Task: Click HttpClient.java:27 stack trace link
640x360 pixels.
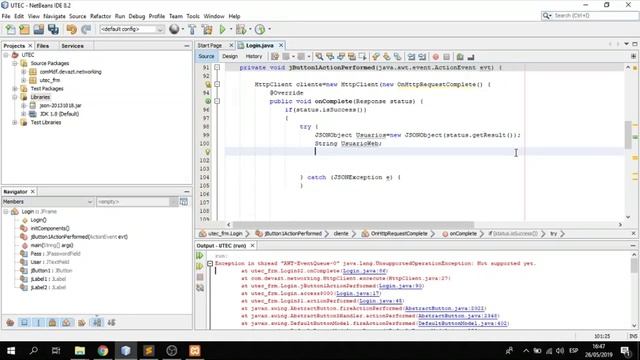Action: click(x=418, y=278)
